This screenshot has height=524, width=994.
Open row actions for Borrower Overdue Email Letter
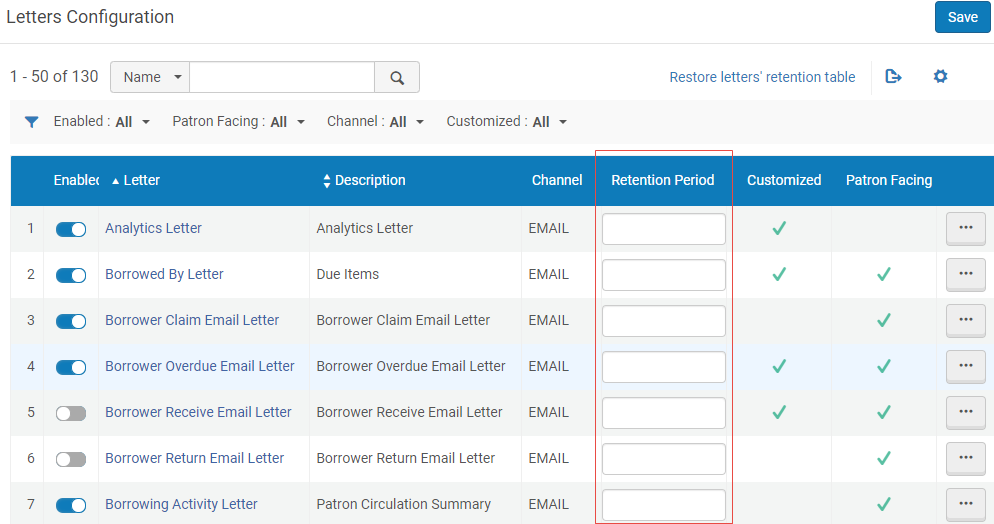pos(965,366)
